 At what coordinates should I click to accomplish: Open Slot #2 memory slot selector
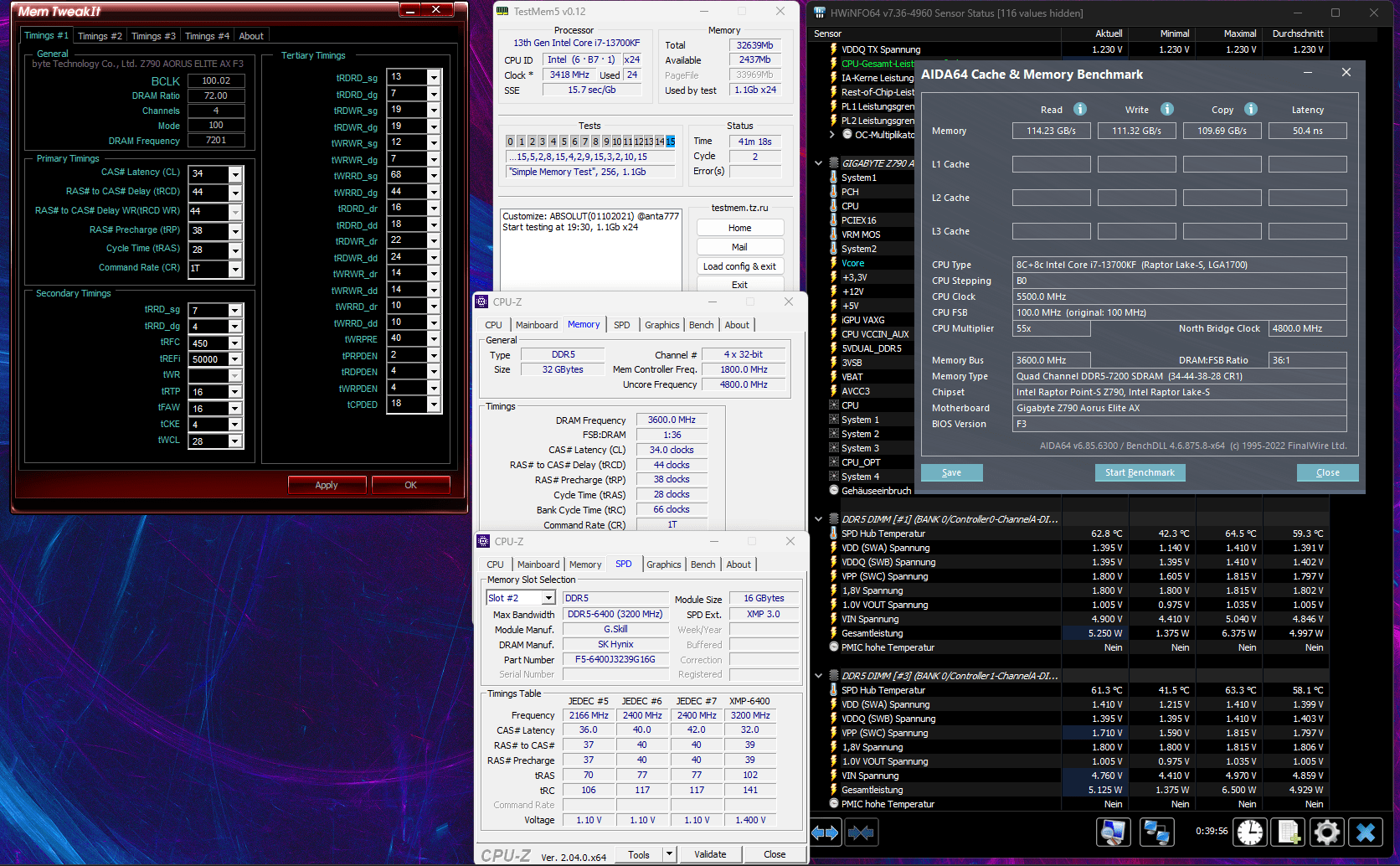[x=548, y=598]
